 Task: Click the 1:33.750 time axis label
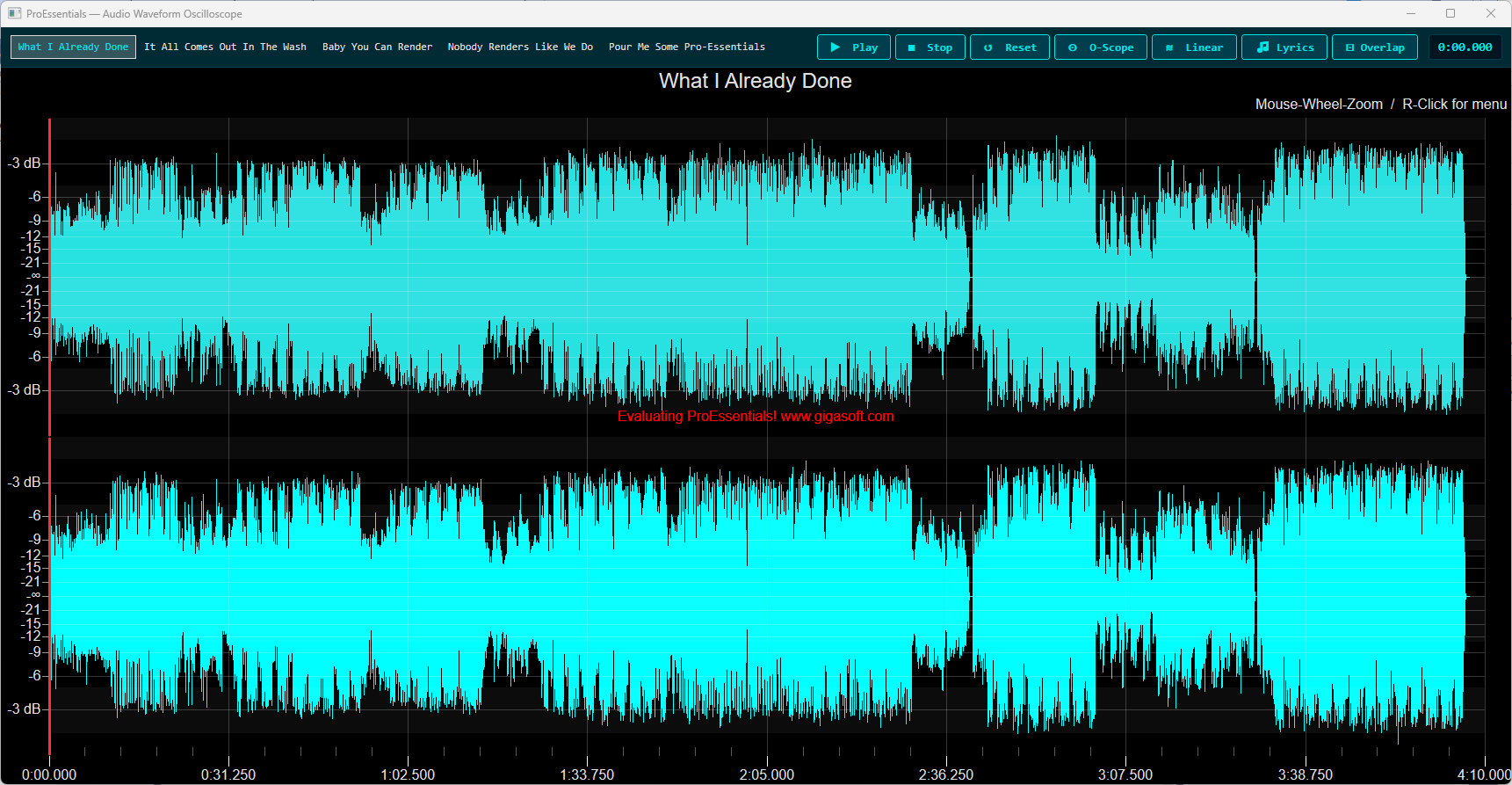[x=587, y=774]
